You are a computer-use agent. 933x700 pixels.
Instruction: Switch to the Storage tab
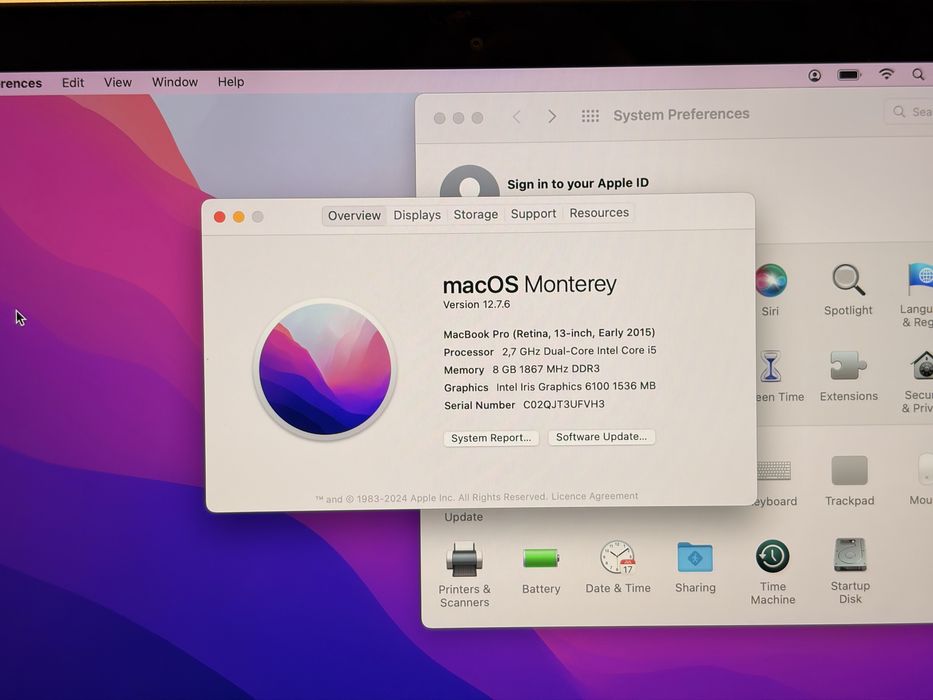tap(475, 214)
